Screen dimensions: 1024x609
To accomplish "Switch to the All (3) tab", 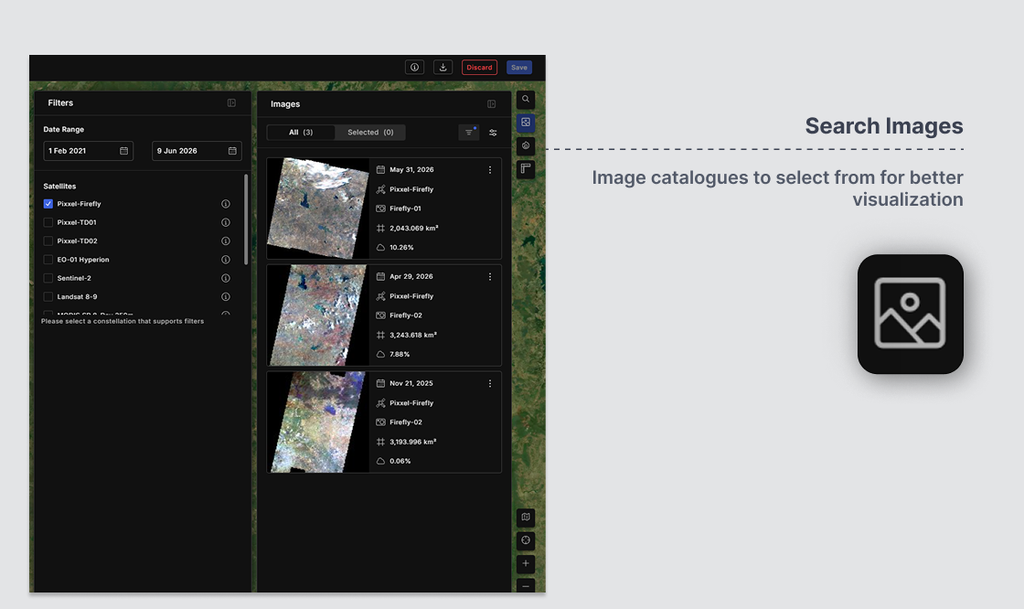I will pos(301,133).
